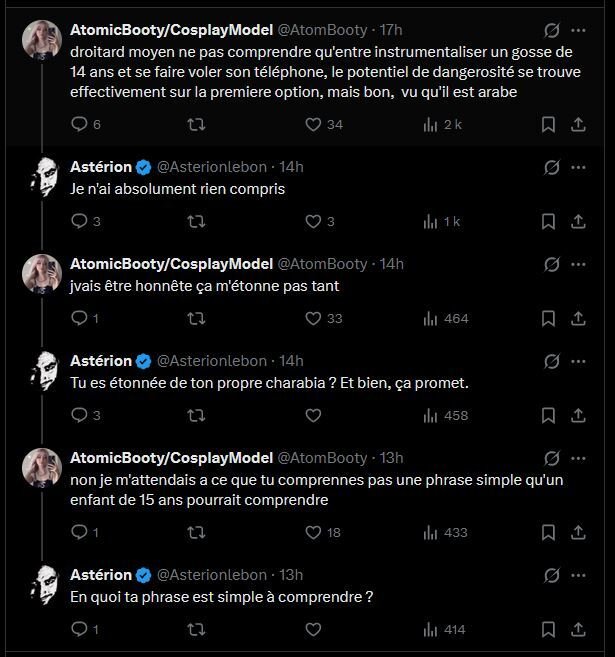Viewport: 615px width, 657px height.
Task: Open more options menu on the top tweet
Action: 579,30
